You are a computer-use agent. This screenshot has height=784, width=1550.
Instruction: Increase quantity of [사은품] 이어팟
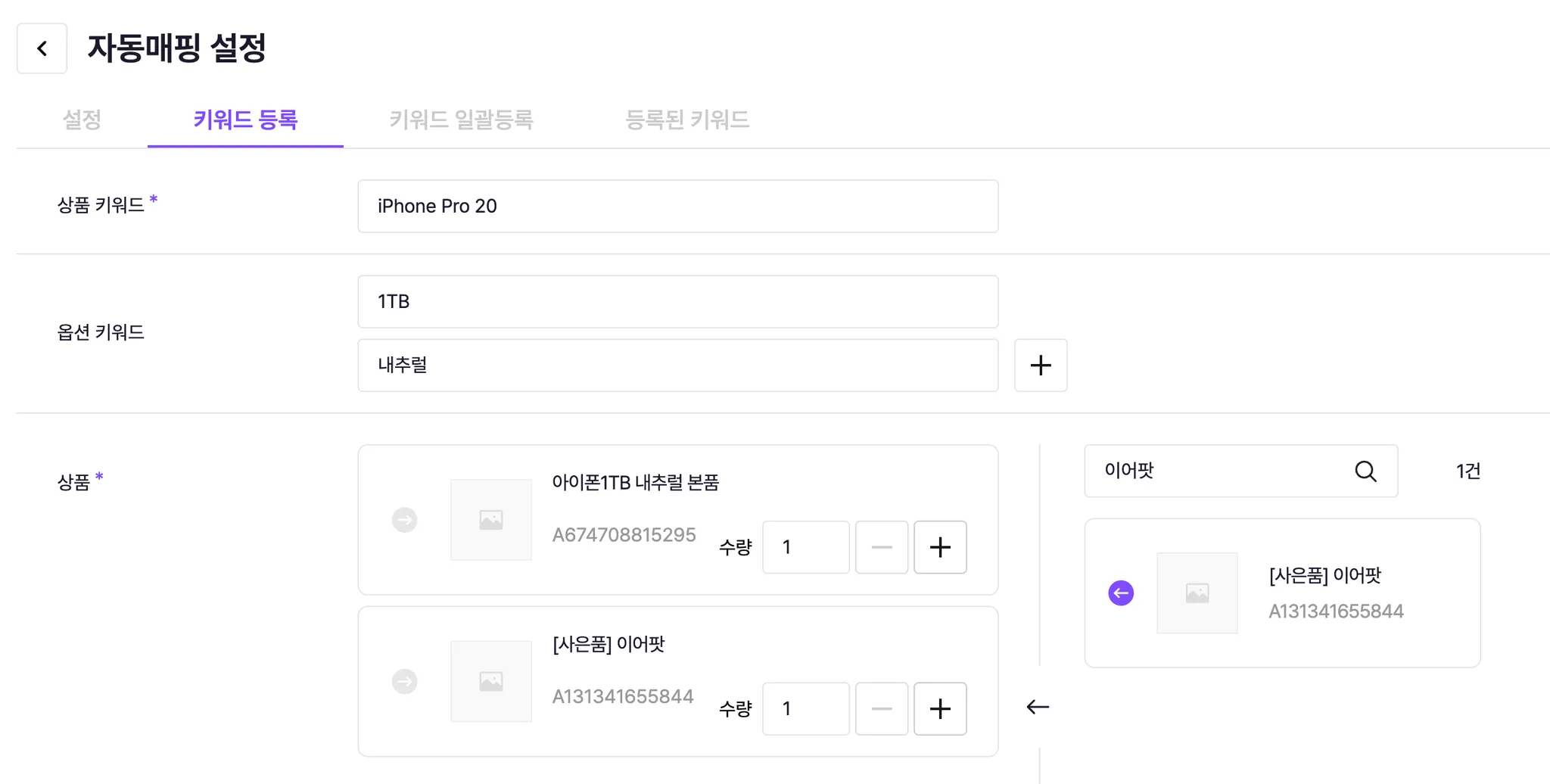coord(940,708)
